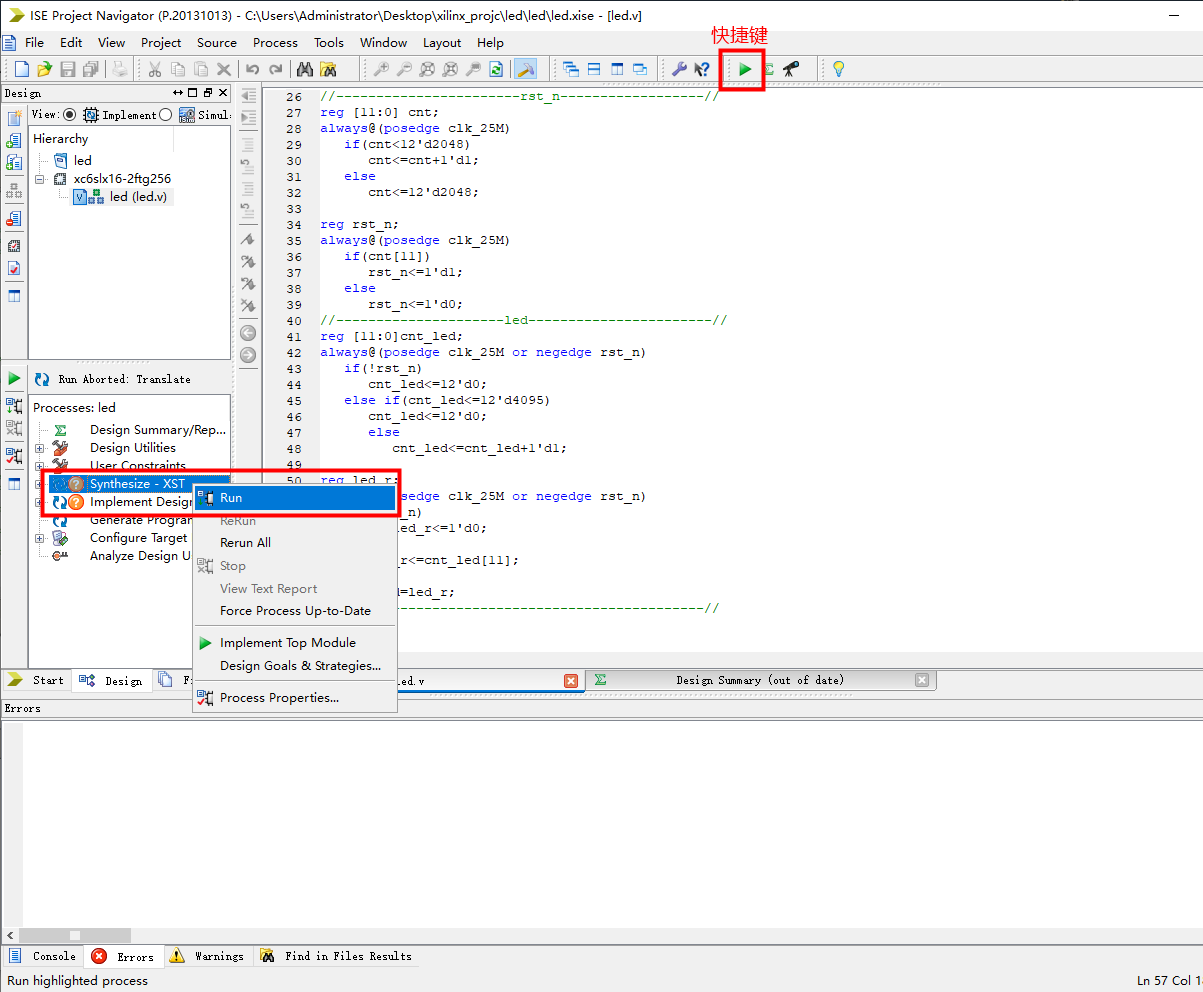
Task: Click the Open folder toolbar icon
Action: click(44, 69)
